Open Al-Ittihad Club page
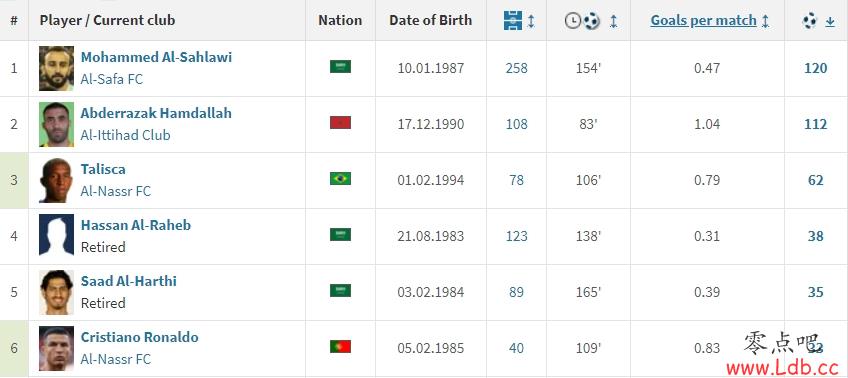The image size is (848, 378). click(125, 135)
